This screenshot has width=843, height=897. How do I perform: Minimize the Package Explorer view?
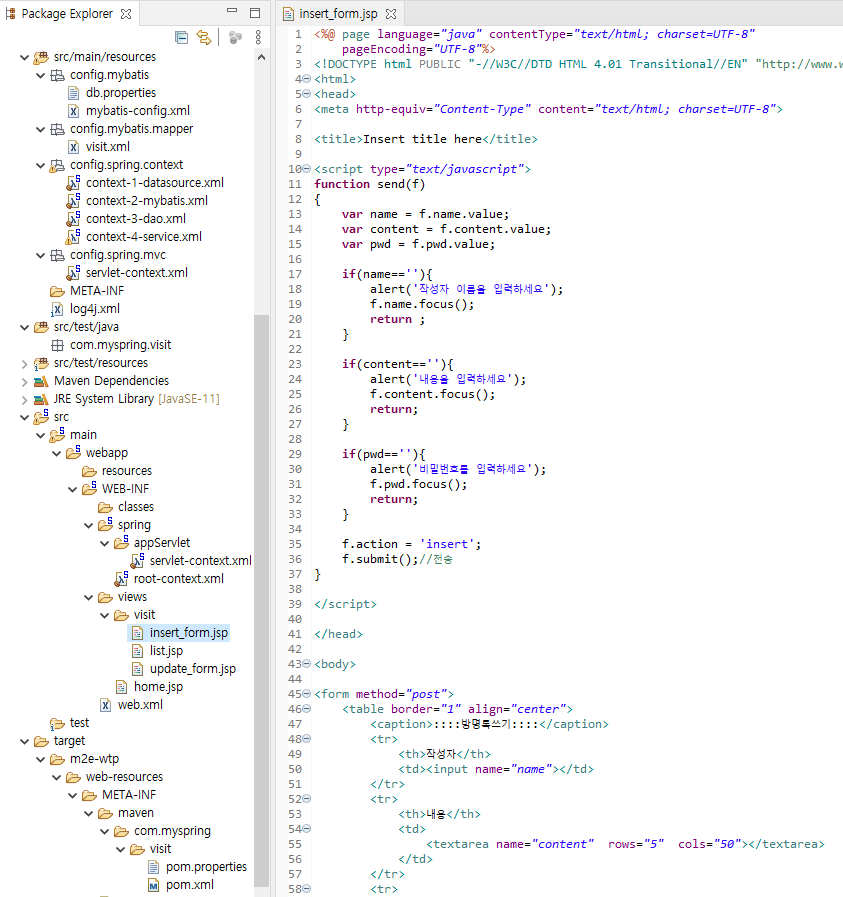tap(232, 10)
